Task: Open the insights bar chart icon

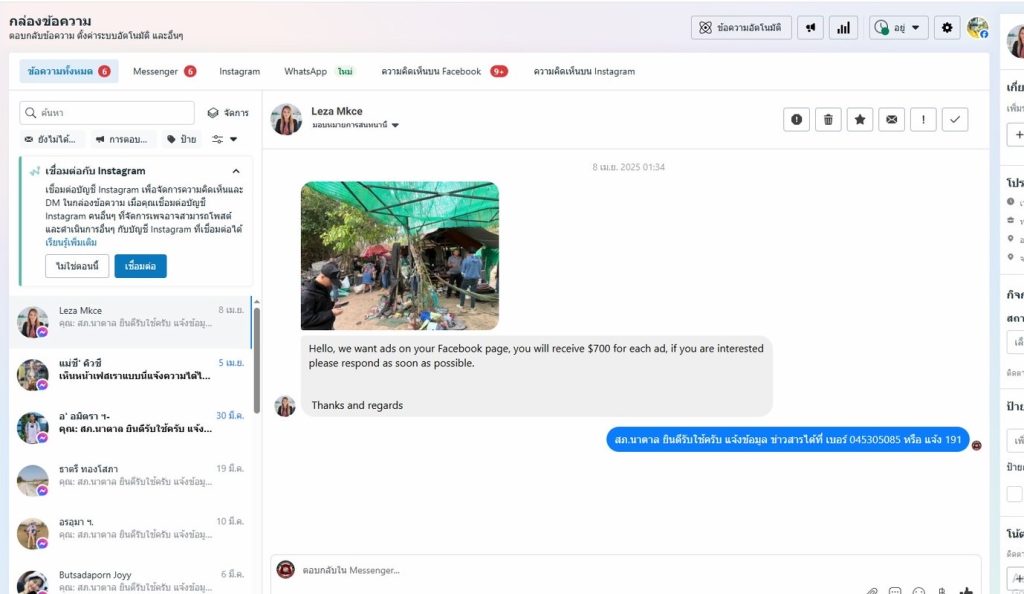Action: pyautogui.click(x=843, y=28)
